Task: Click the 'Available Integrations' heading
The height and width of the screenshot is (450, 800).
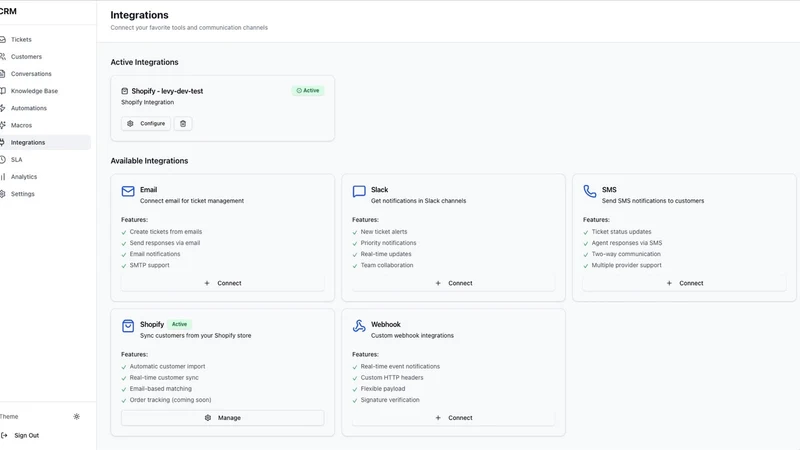Action: [149, 161]
